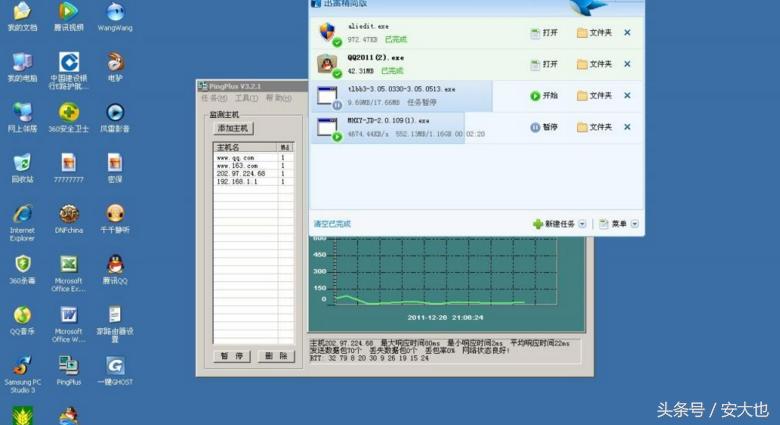Open the 77777777 desktop file

(x=69, y=168)
